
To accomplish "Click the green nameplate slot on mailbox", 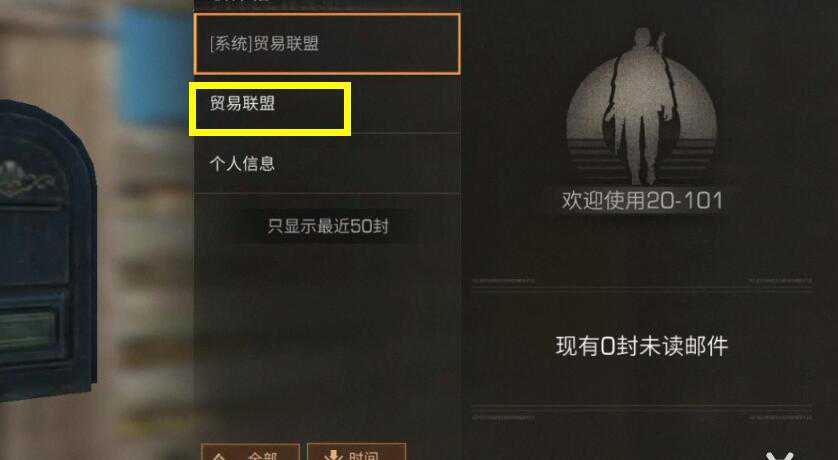I will (28, 331).
